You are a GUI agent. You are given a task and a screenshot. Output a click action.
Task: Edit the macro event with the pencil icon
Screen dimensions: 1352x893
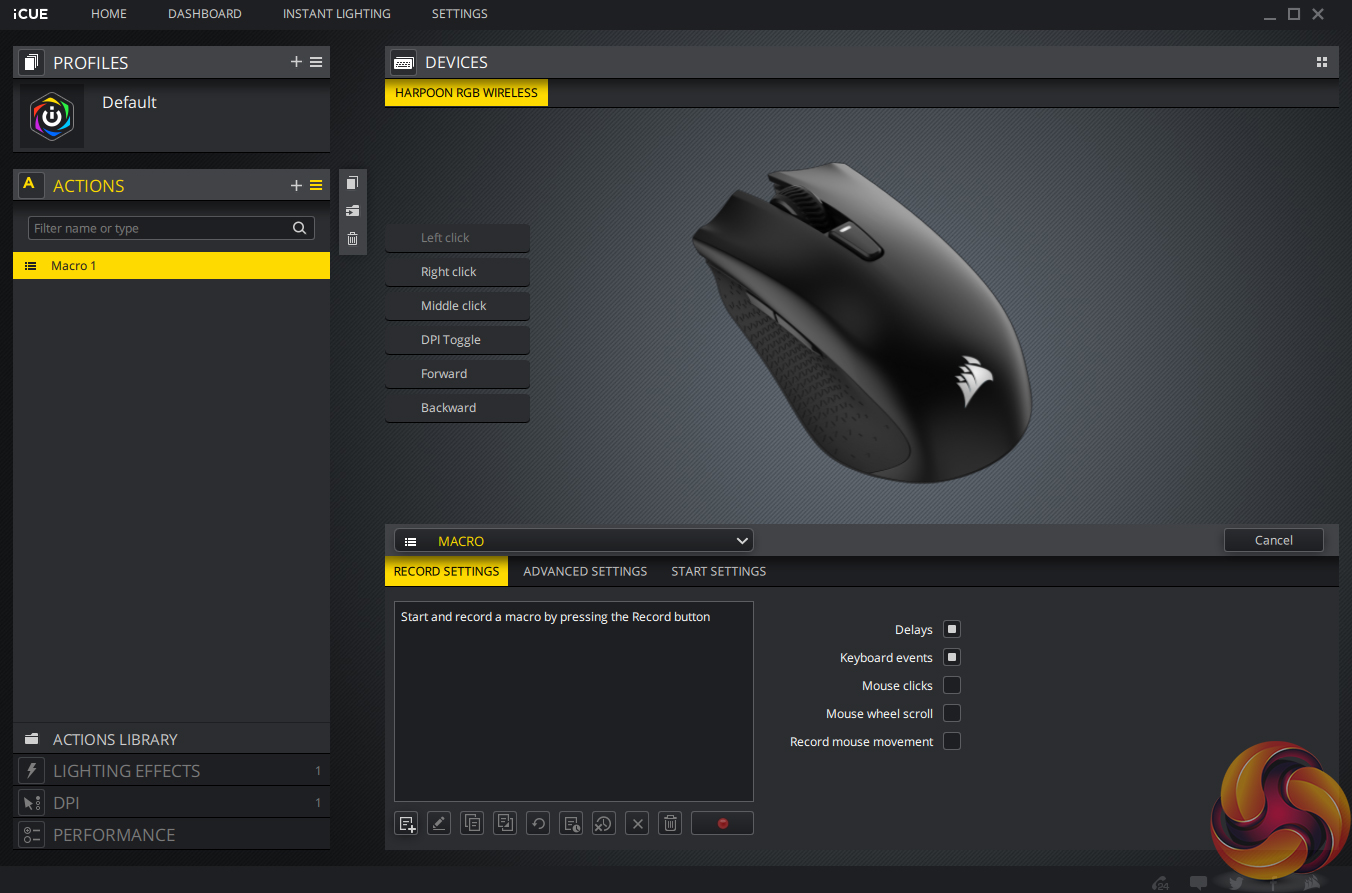pos(439,823)
